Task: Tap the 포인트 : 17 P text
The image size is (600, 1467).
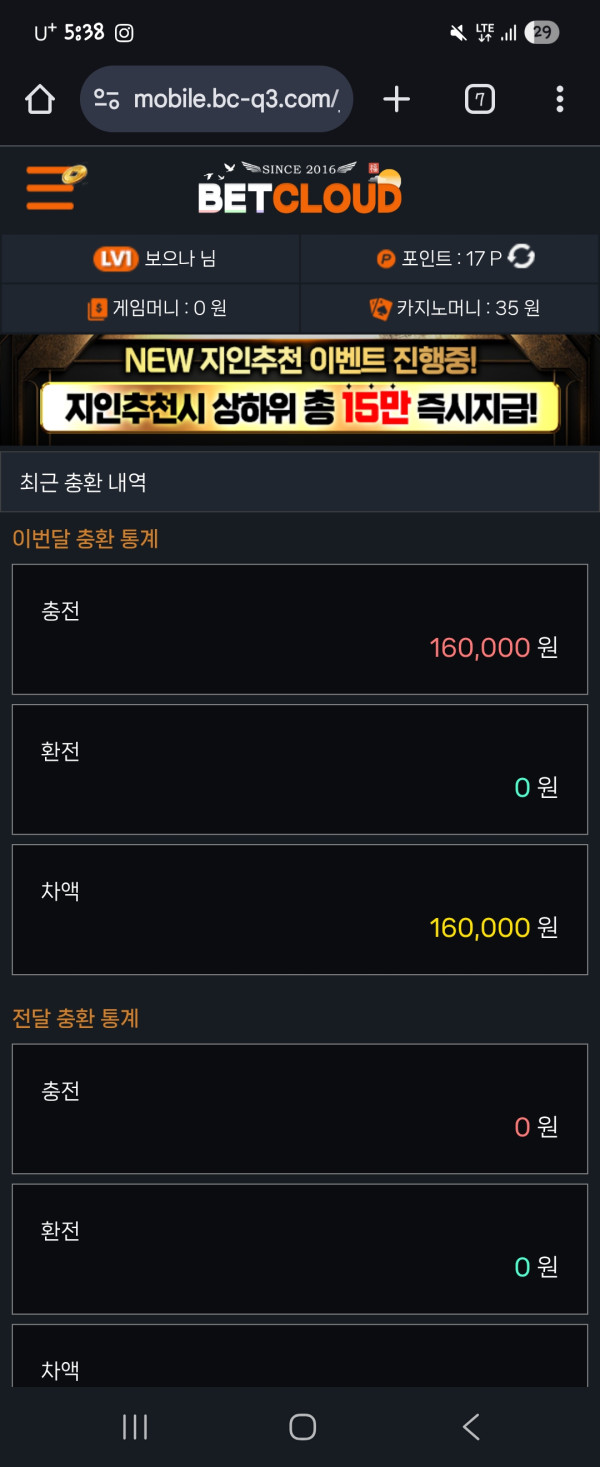Action: [451, 259]
